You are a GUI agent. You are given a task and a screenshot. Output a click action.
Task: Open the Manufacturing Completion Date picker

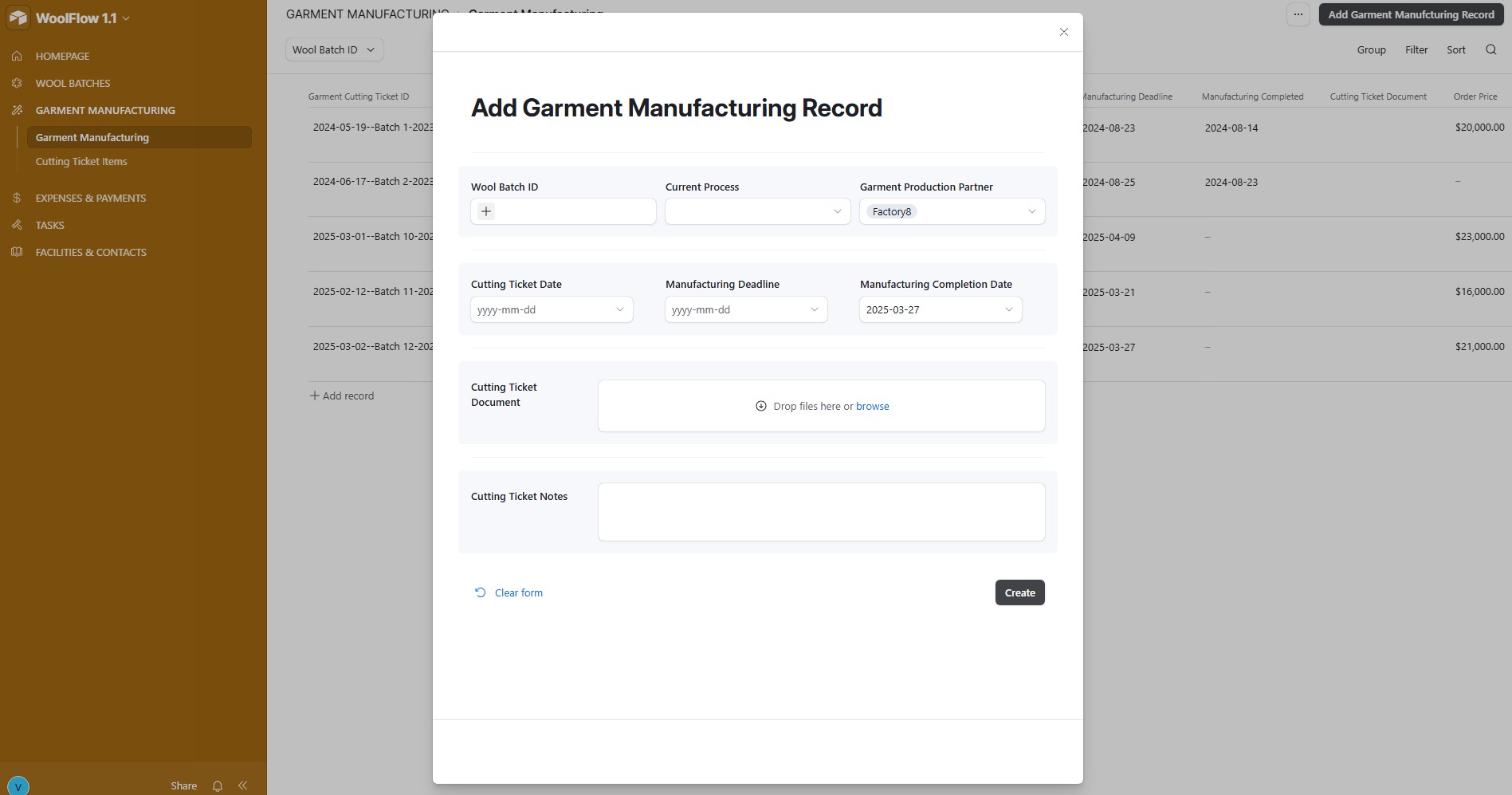(x=941, y=309)
